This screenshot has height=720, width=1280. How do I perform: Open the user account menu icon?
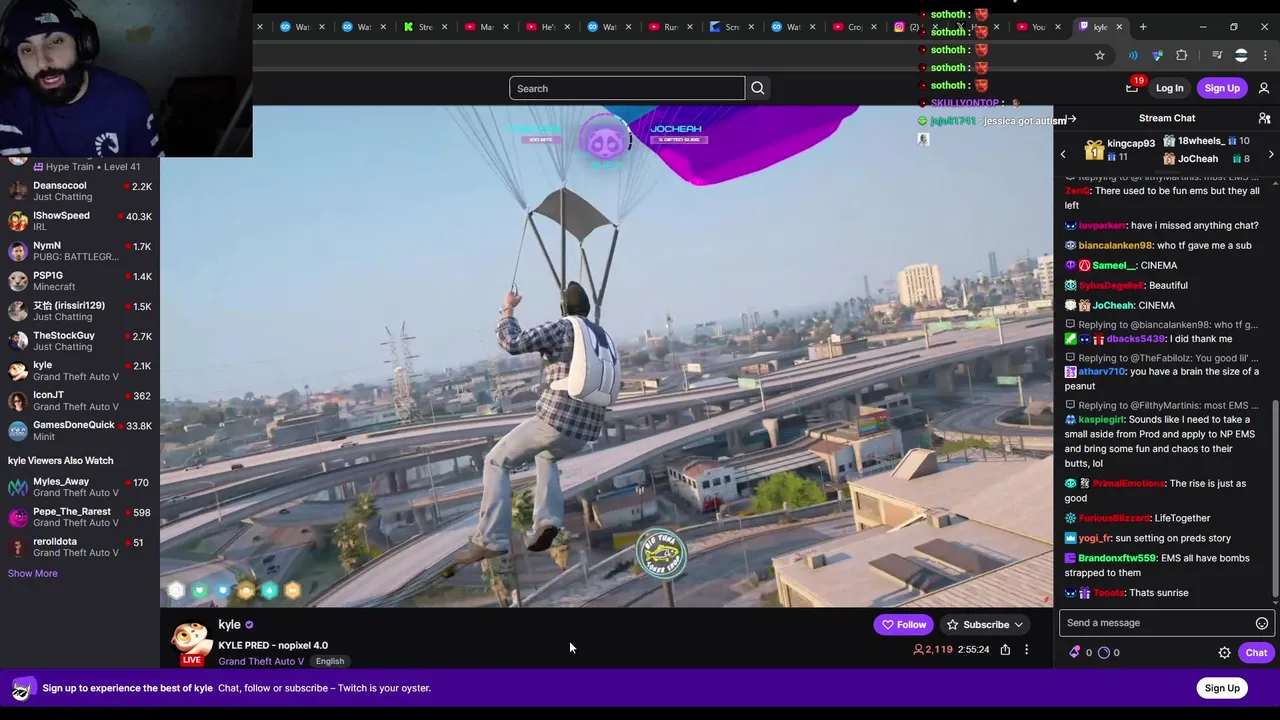pos(1264,88)
